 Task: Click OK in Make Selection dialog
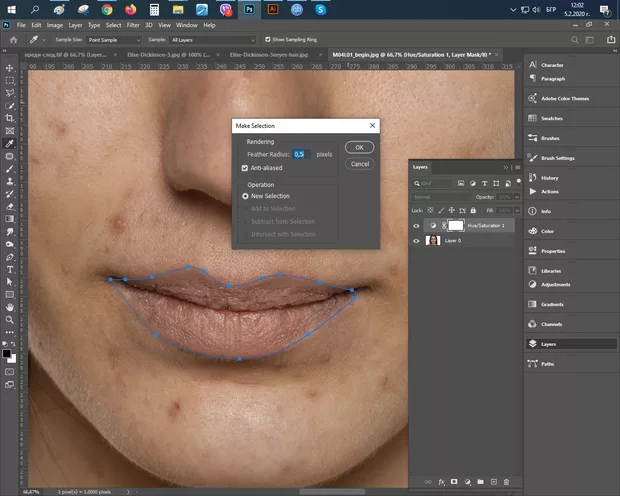359,147
